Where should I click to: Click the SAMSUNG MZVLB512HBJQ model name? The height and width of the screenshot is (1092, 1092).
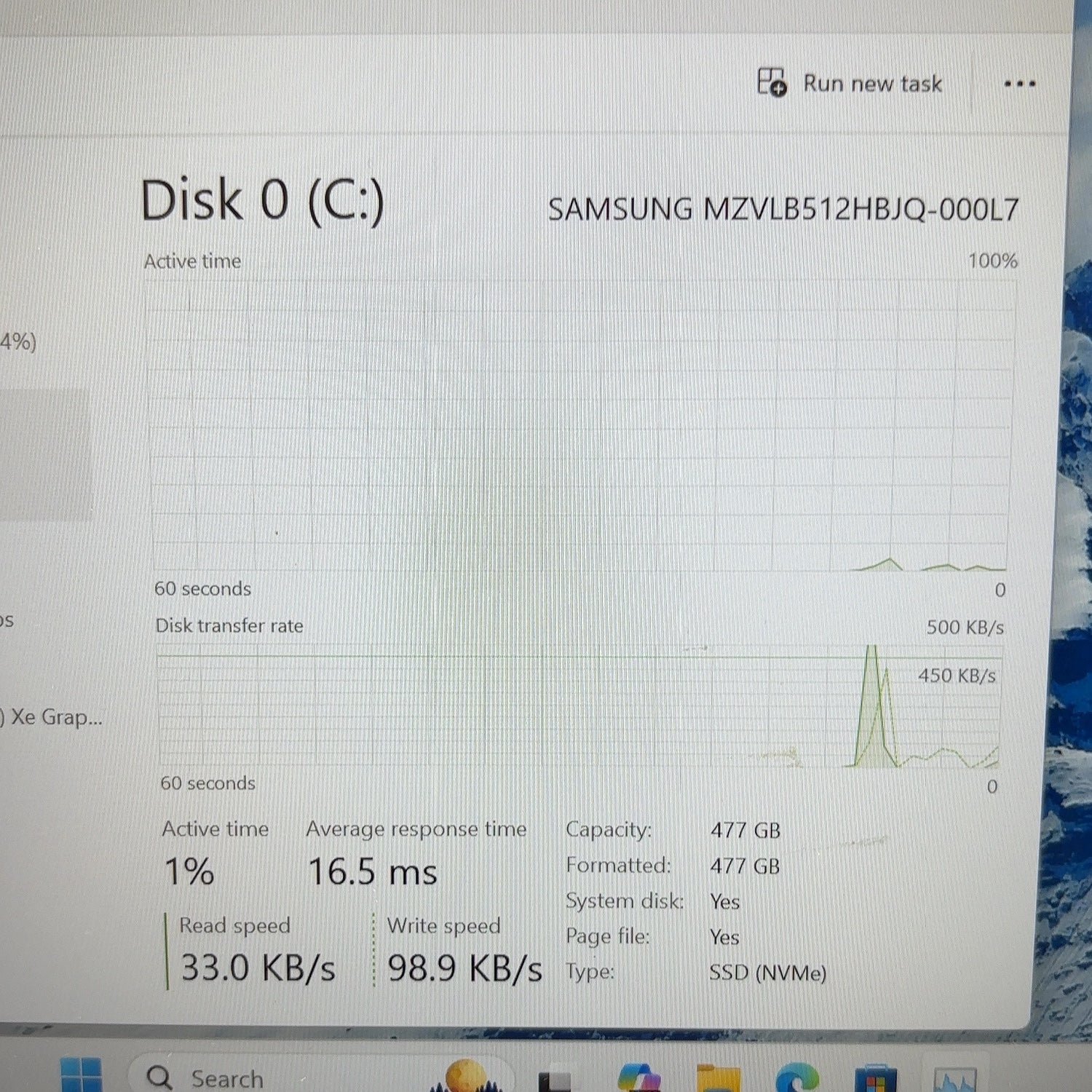pyautogui.click(x=783, y=210)
